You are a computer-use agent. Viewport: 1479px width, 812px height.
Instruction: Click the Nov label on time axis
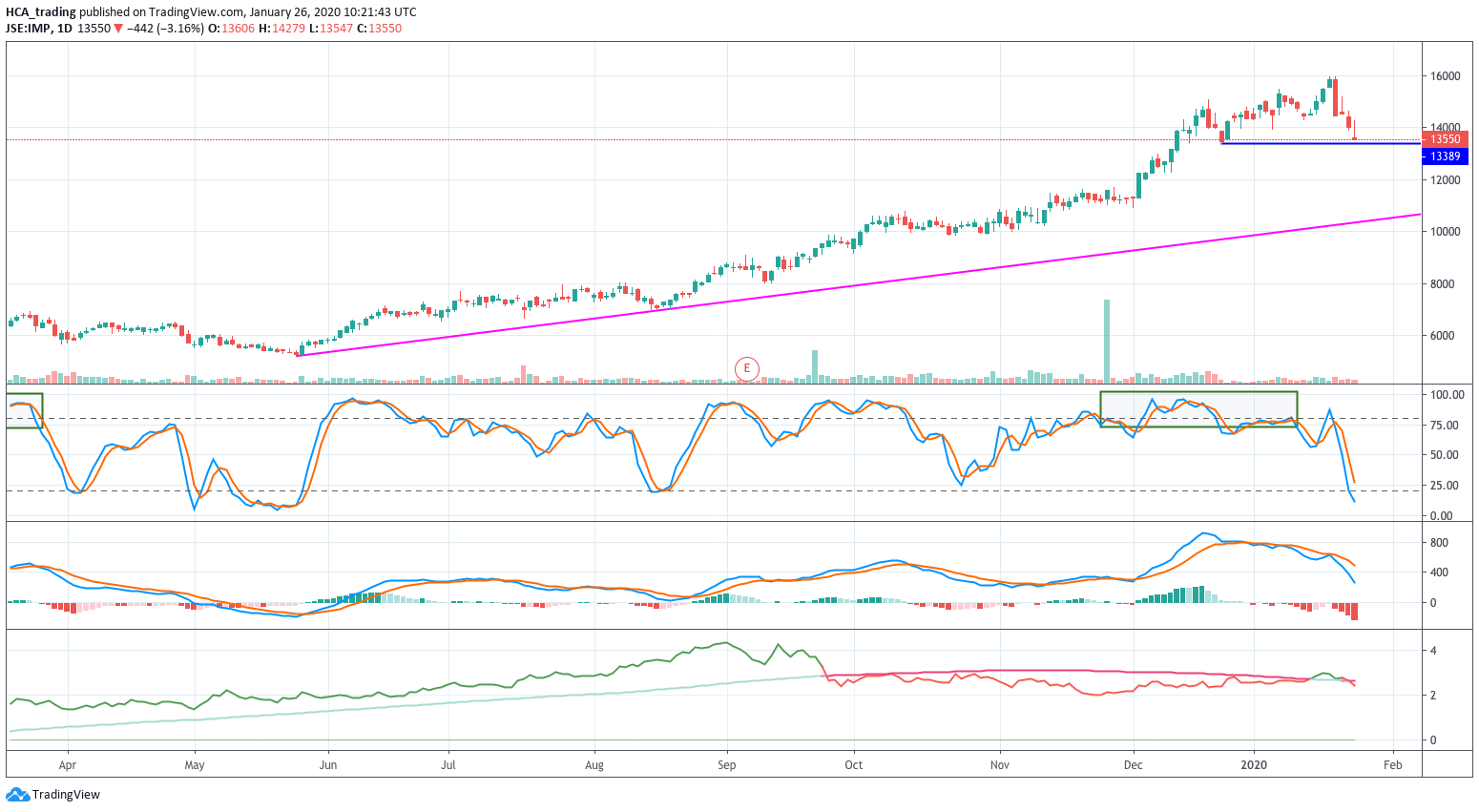tap(1000, 765)
